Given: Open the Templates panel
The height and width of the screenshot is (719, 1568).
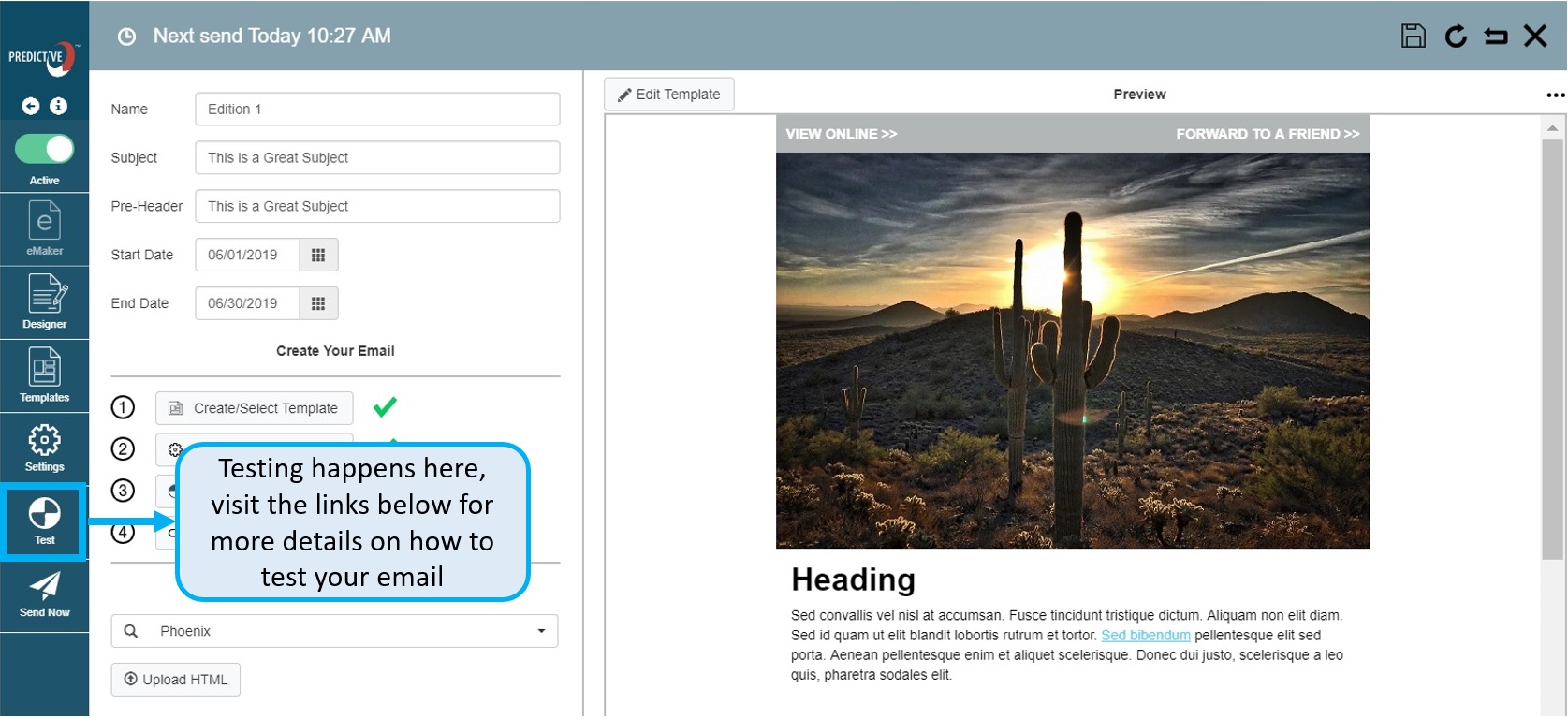Looking at the screenshot, I should point(44,374).
